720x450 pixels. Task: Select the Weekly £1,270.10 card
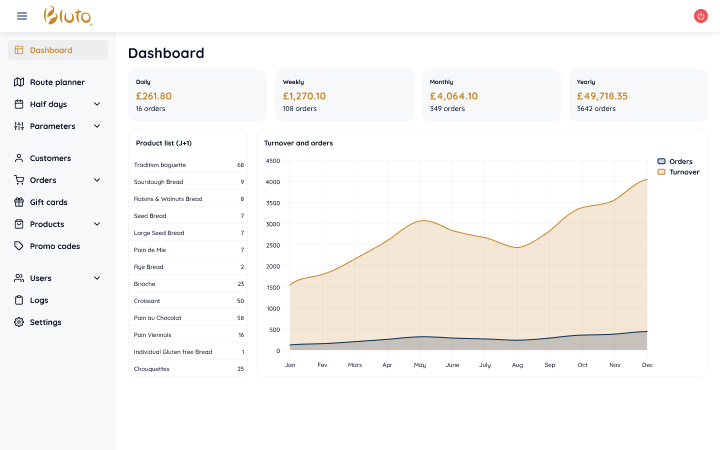(344, 96)
